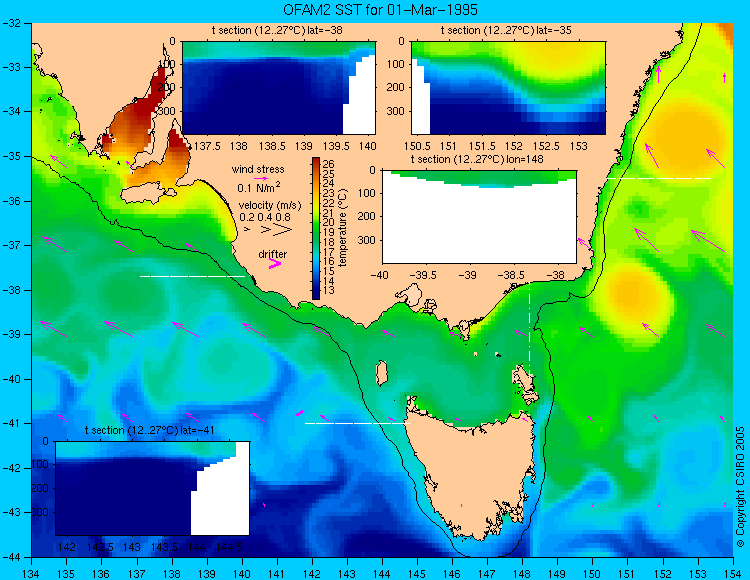Image resolution: width=750 pixels, height=580 pixels.
Task: Select the 13 value on the color bar
Action: coord(328,290)
